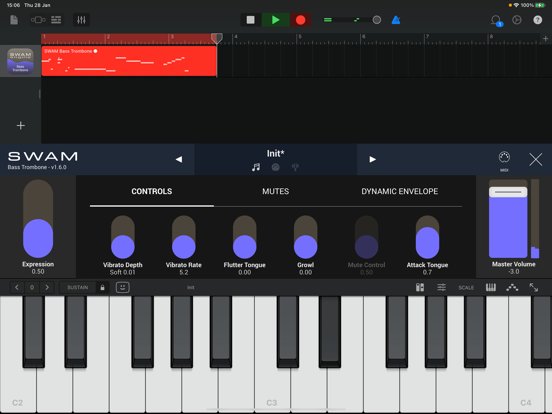Image resolution: width=552 pixels, height=414 pixels.
Task: Open the arpeggiator dots icon
Action: point(512,287)
